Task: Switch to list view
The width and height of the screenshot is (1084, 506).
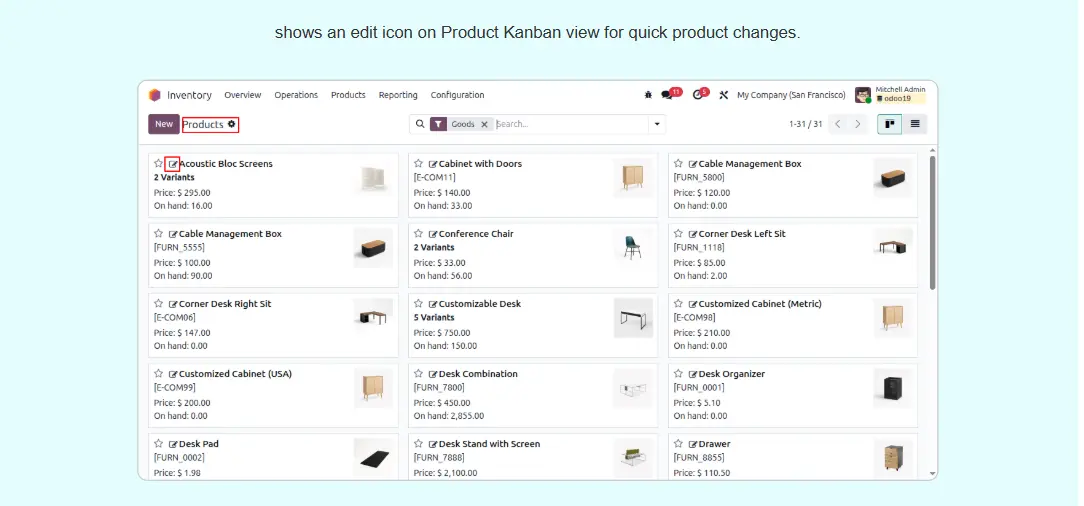Action: point(914,124)
